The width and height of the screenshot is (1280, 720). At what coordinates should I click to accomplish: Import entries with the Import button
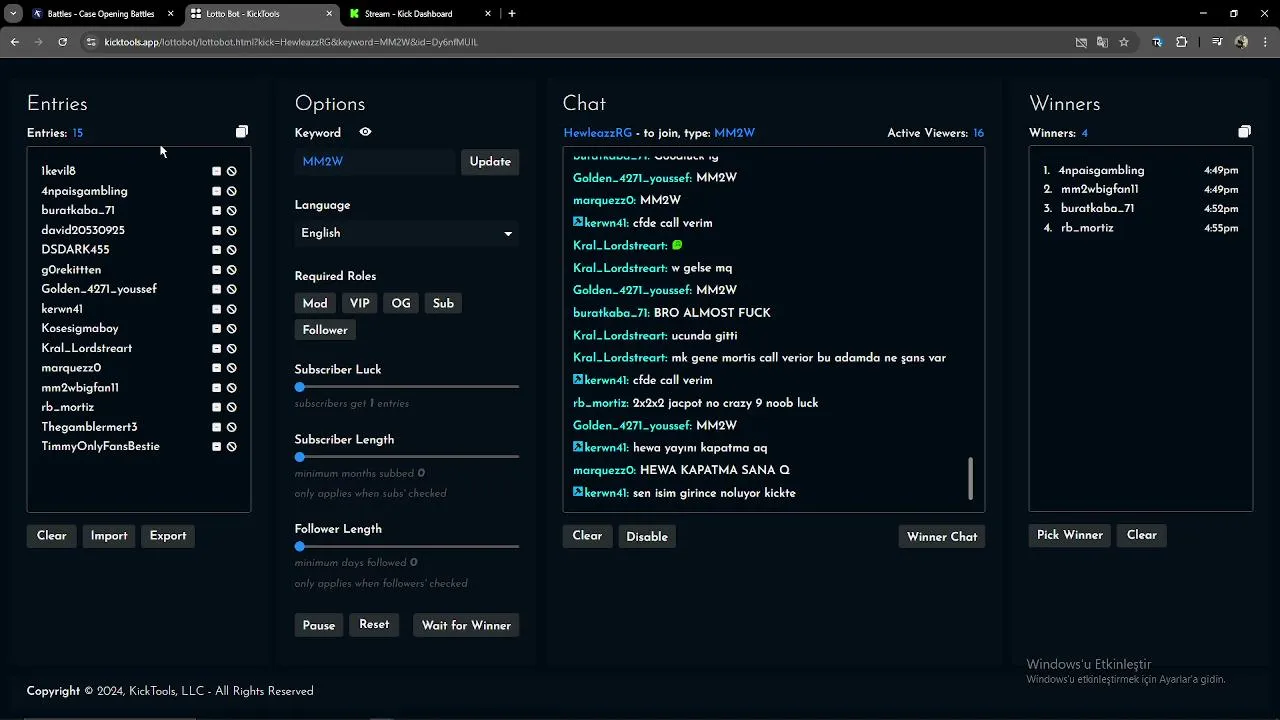109,536
